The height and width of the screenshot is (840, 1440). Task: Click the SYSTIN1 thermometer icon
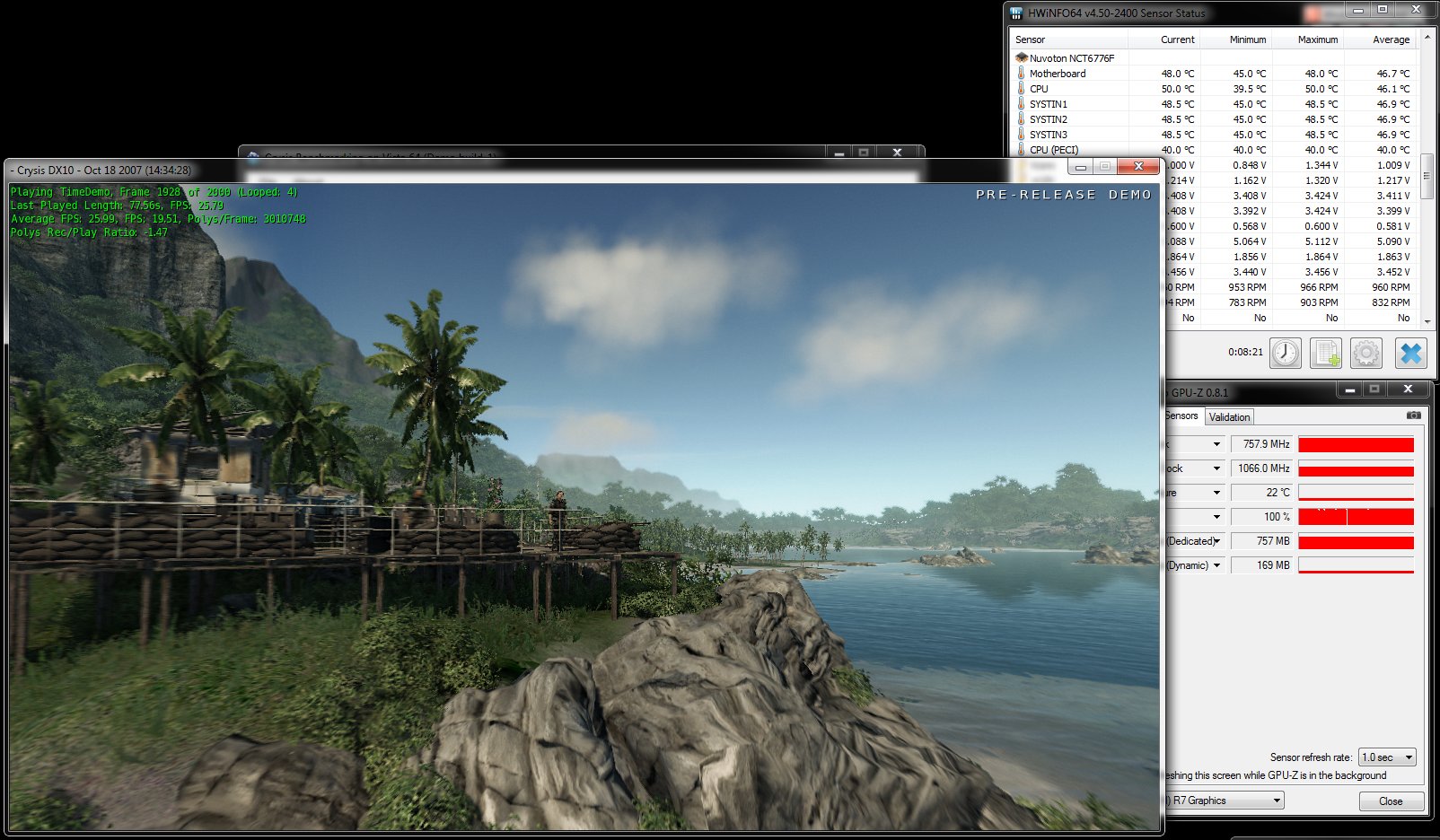1021,103
